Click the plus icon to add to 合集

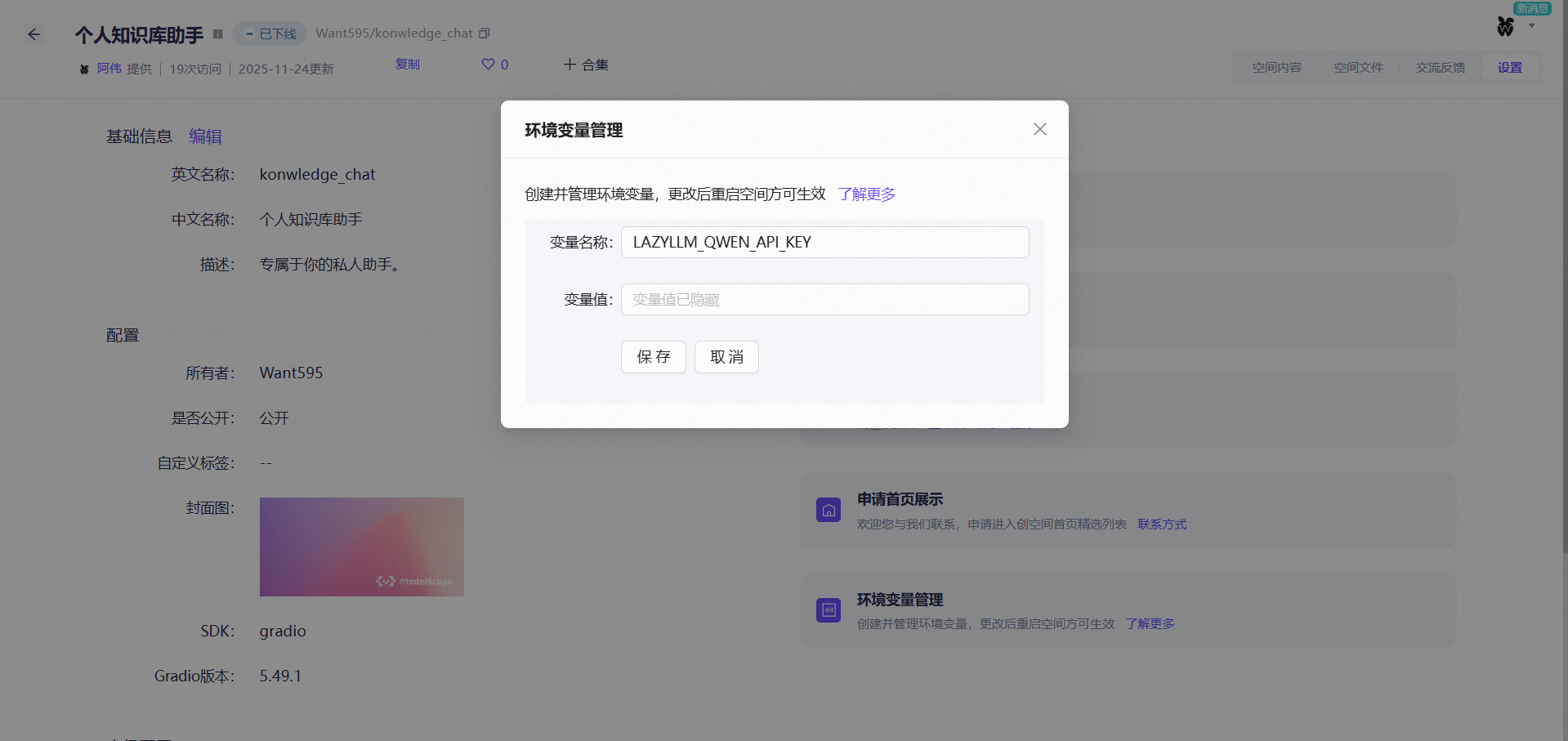point(570,65)
